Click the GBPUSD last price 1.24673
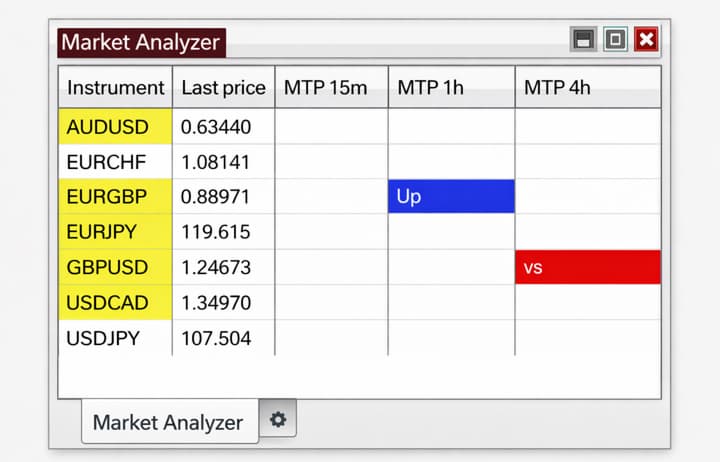Image resolution: width=720 pixels, height=462 pixels. [216, 267]
